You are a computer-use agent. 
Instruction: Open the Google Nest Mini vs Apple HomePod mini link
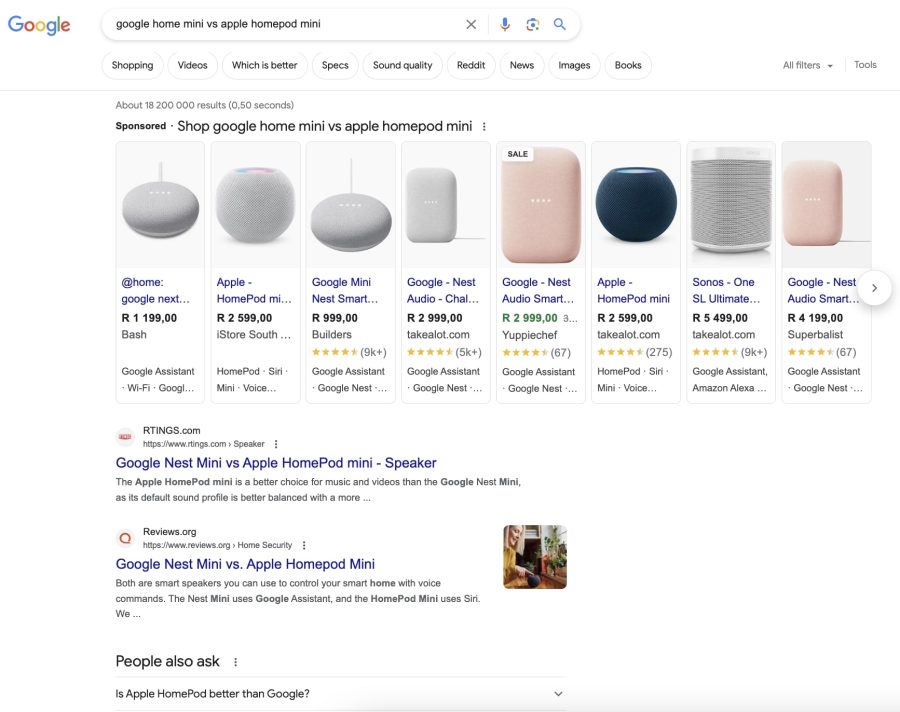click(x=276, y=462)
